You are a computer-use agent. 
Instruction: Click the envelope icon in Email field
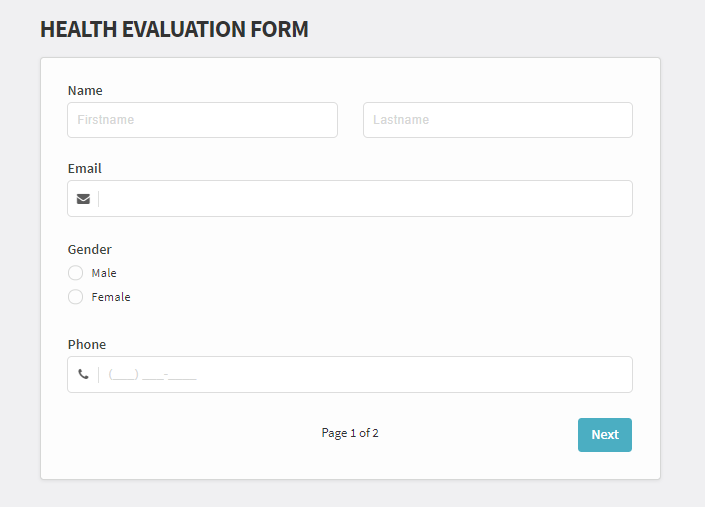[83, 199]
